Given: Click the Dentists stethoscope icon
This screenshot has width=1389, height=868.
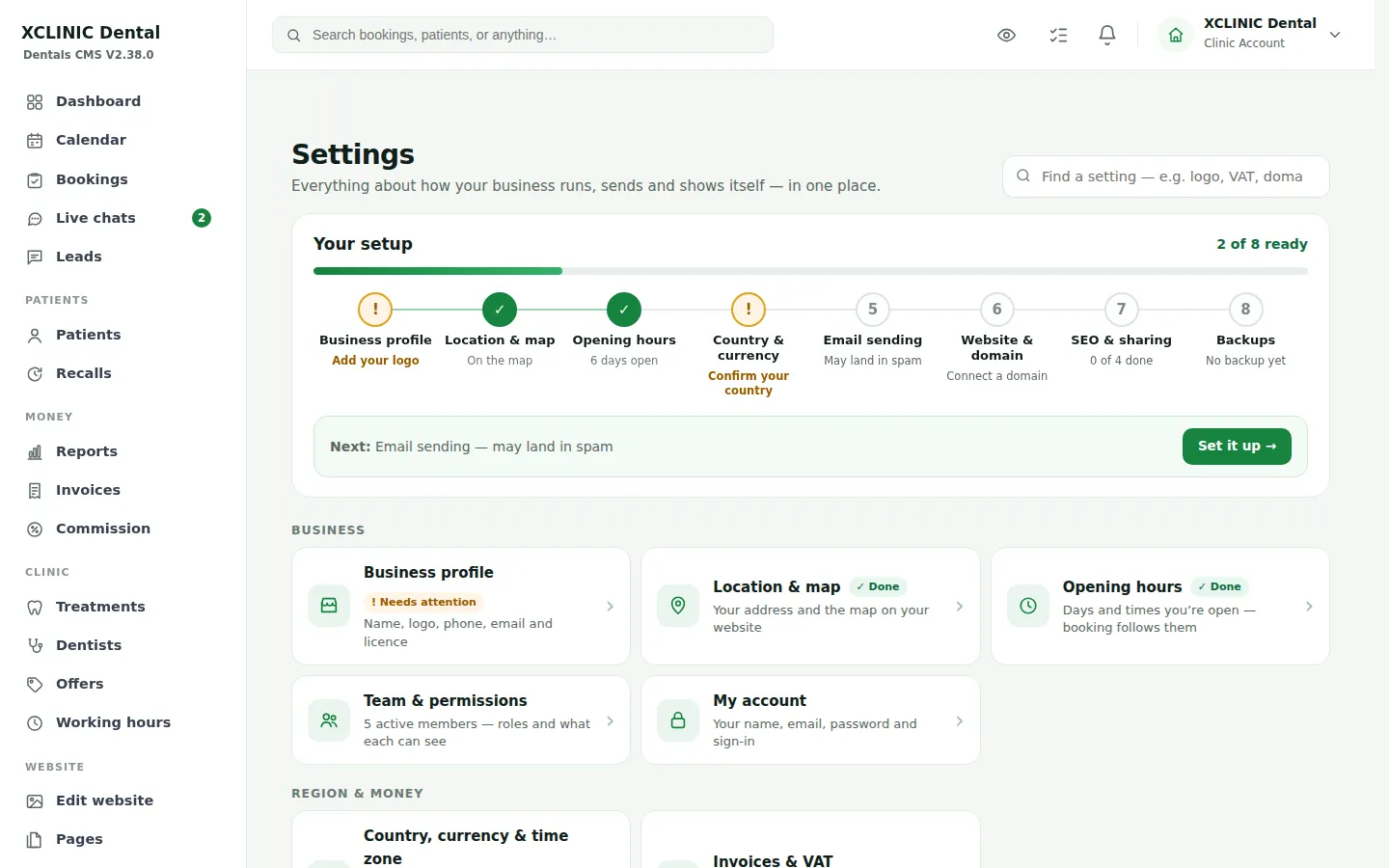Looking at the screenshot, I should [35, 646].
